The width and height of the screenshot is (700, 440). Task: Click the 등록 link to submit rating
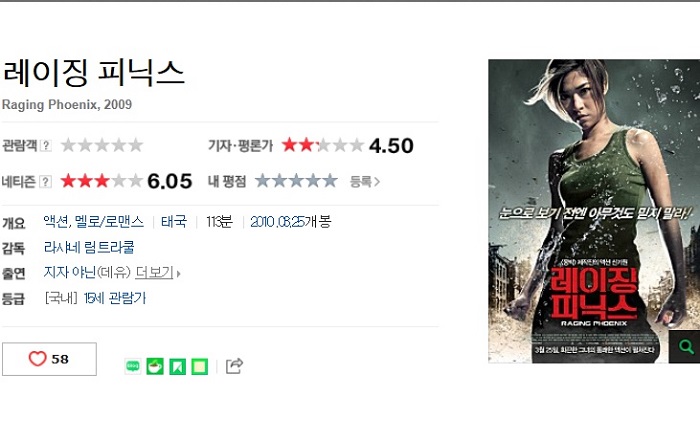[364, 181]
